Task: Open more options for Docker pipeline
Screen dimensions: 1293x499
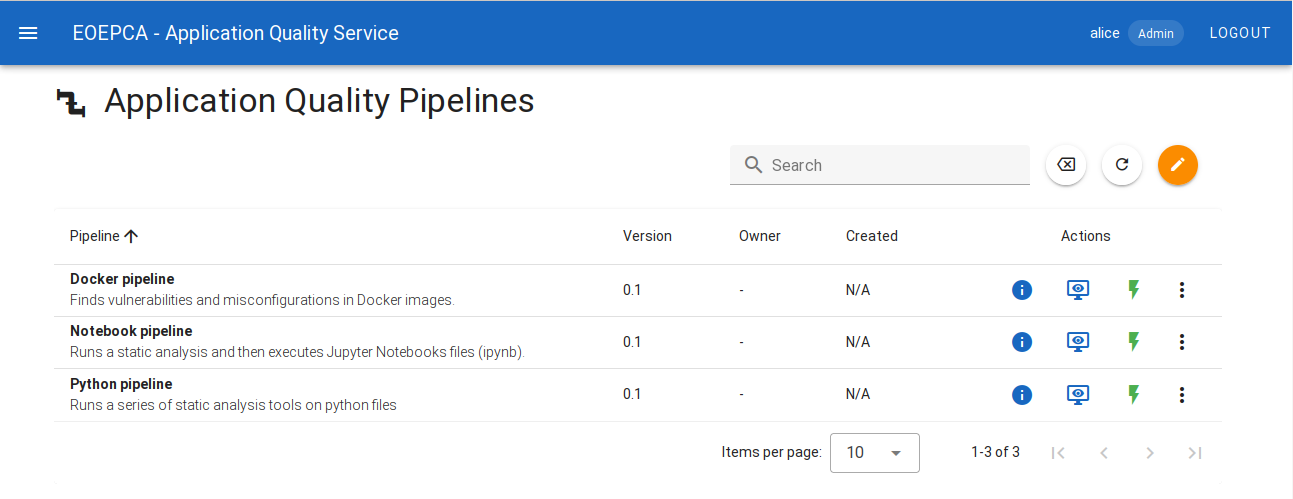Action: 1182,290
